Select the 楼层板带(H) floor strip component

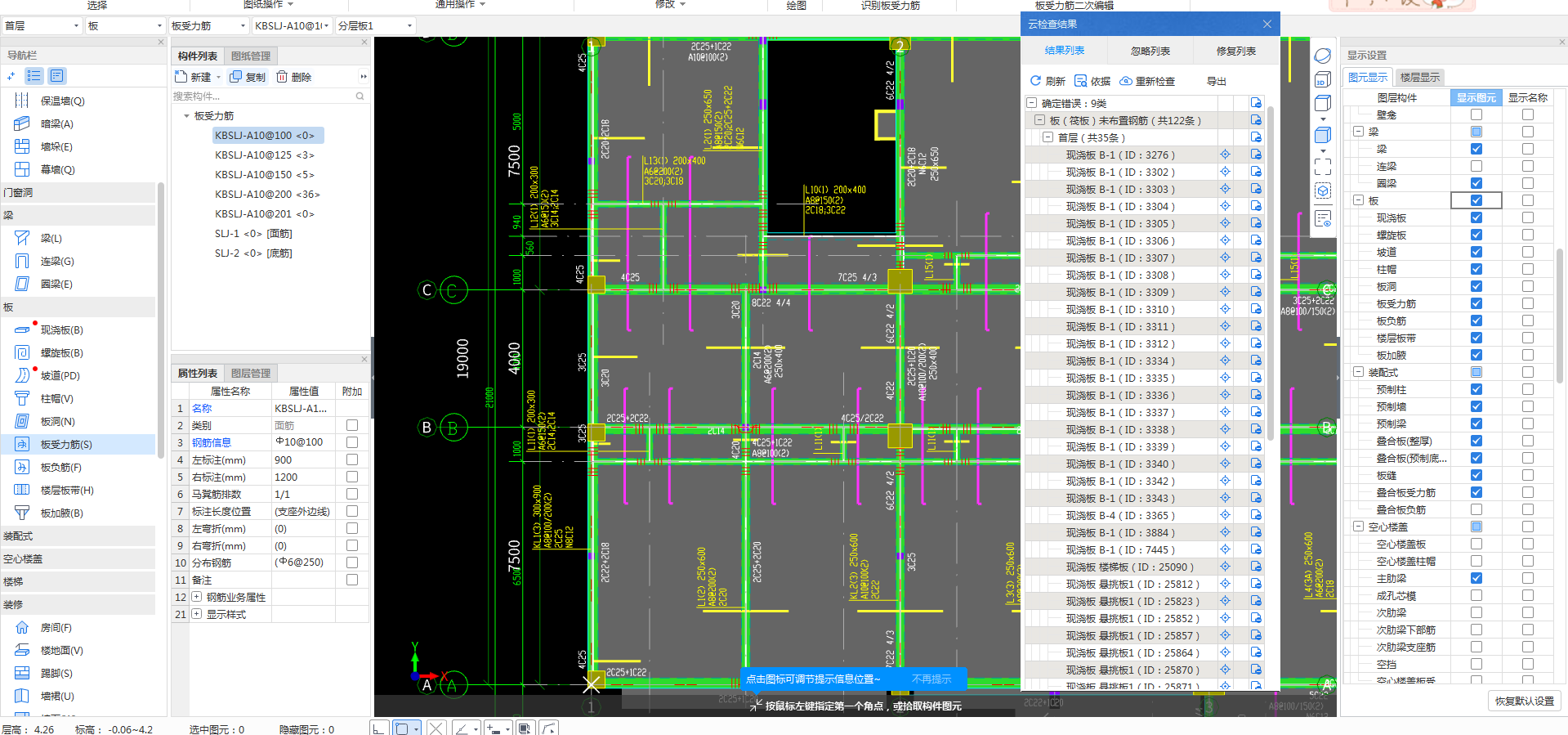(x=67, y=491)
